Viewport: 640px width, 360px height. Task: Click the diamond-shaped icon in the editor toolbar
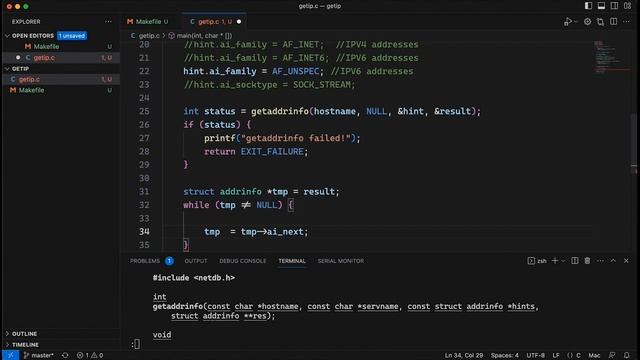(x=587, y=22)
